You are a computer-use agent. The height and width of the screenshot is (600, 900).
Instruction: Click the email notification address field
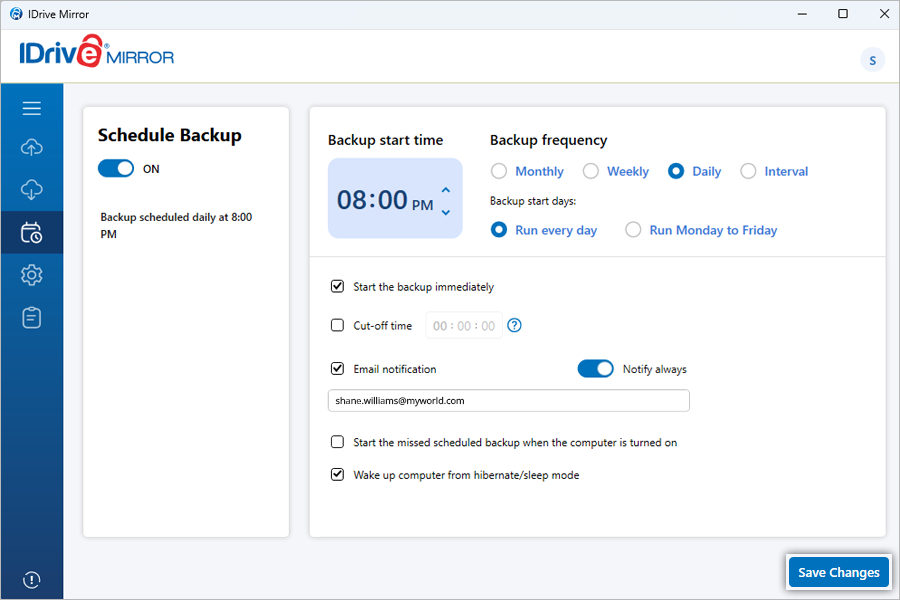508,401
